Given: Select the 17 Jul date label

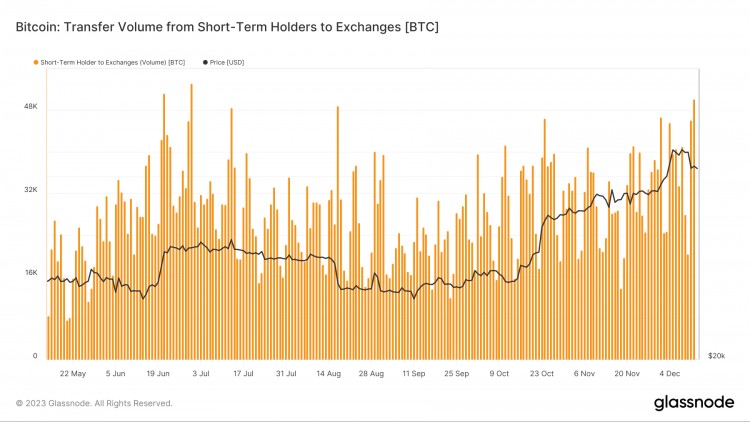Looking at the screenshot, I should [x=243, y=374].
